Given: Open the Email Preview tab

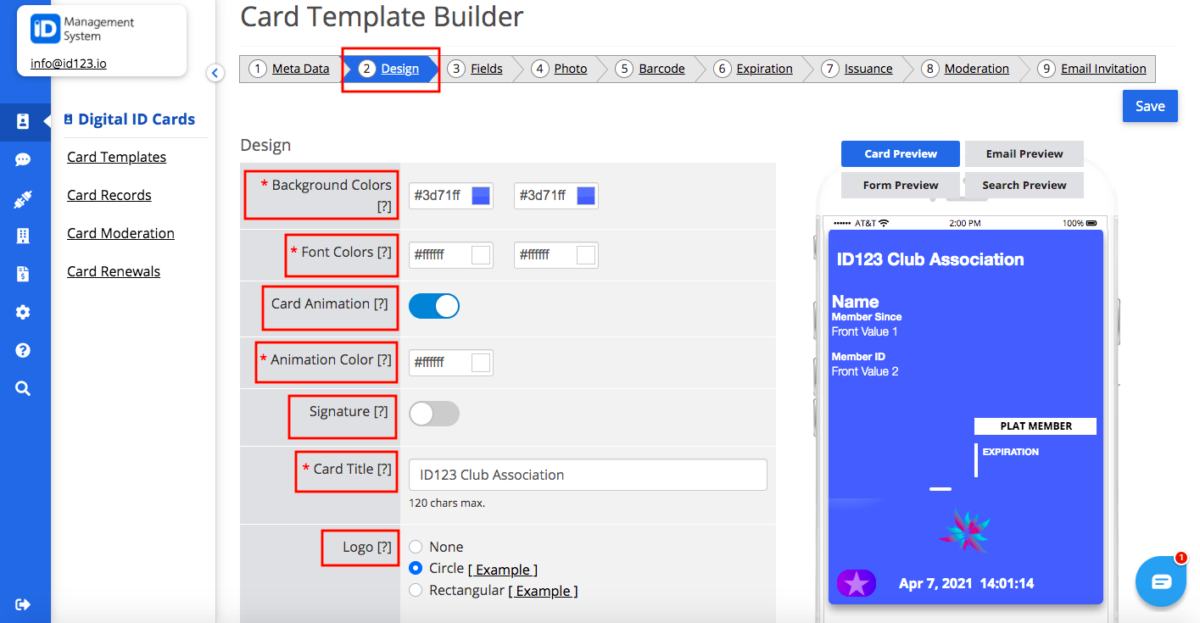Looking at the screenshot, I should pyautogui.click(x=1023, y=153).
